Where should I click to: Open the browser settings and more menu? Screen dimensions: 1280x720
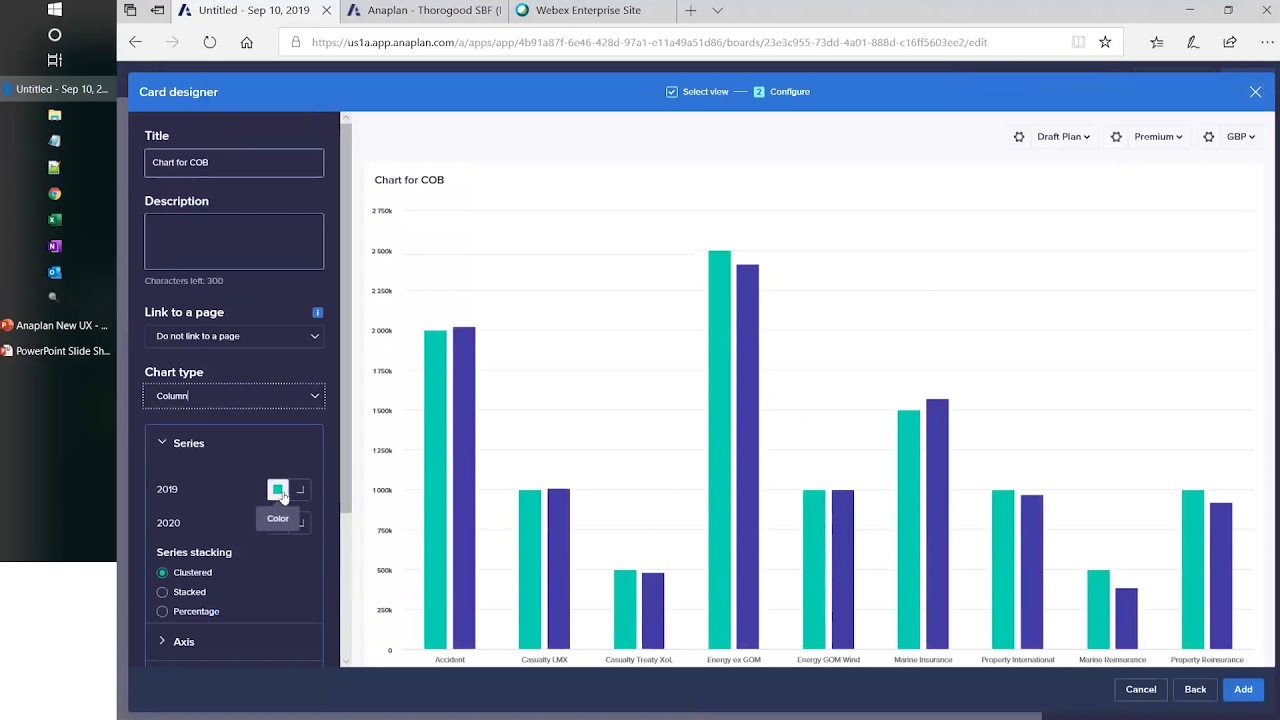click(1264, 42)
